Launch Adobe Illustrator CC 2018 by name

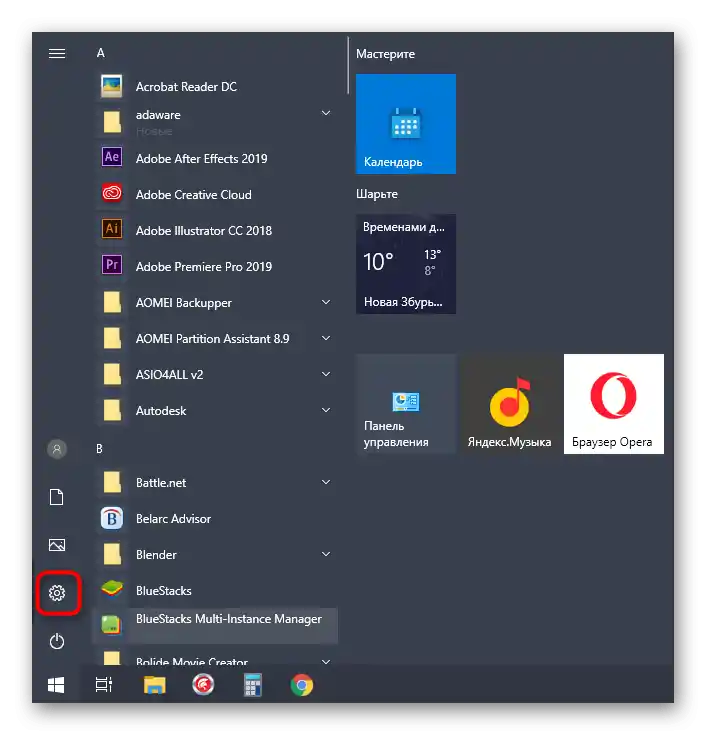(204, 231)
